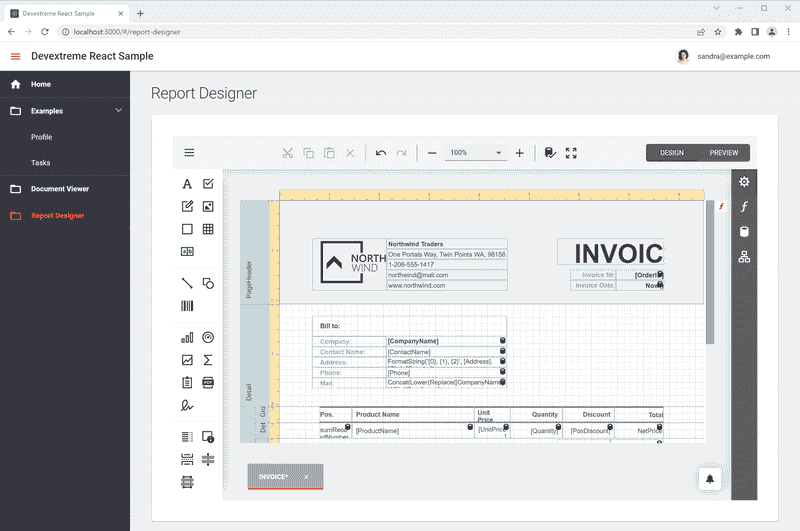The width and height of the screenshot is (800, 531).
Task: Click the INVOICE title label on report
Action: coord(611,252)
